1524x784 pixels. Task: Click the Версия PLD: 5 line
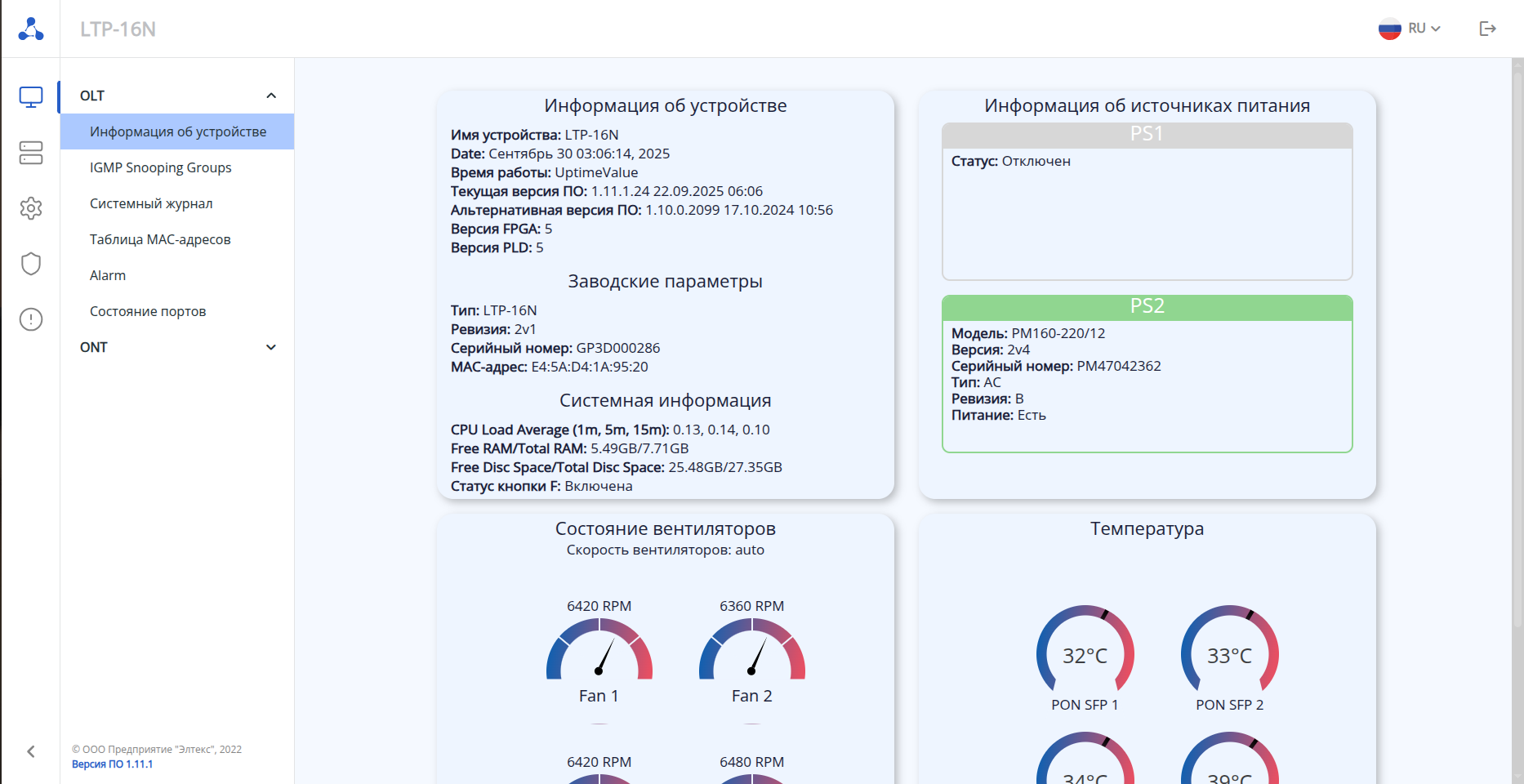pos(497,247)
